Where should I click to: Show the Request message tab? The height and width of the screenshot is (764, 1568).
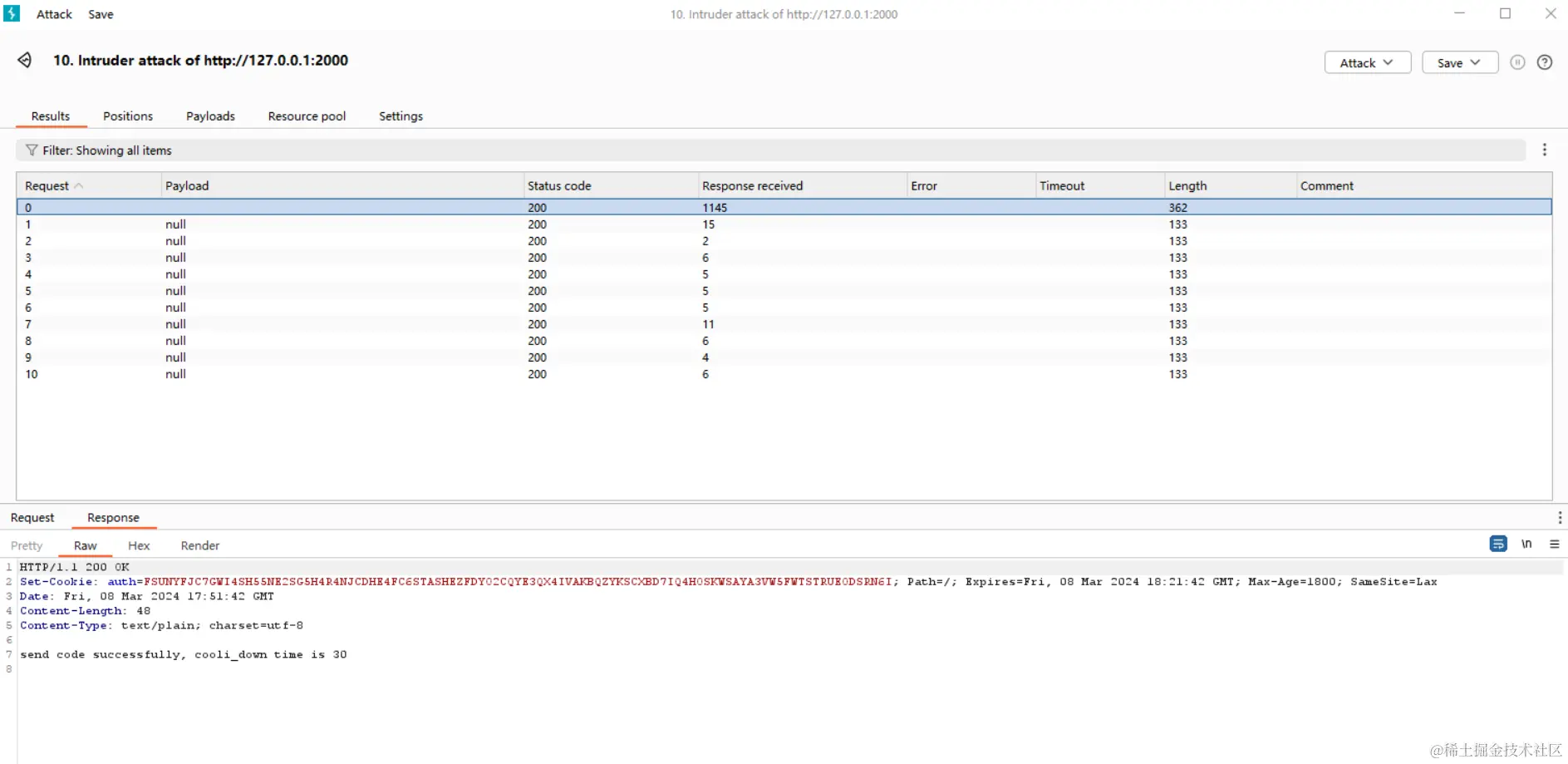pyautogui.click(x=32, y=517)
